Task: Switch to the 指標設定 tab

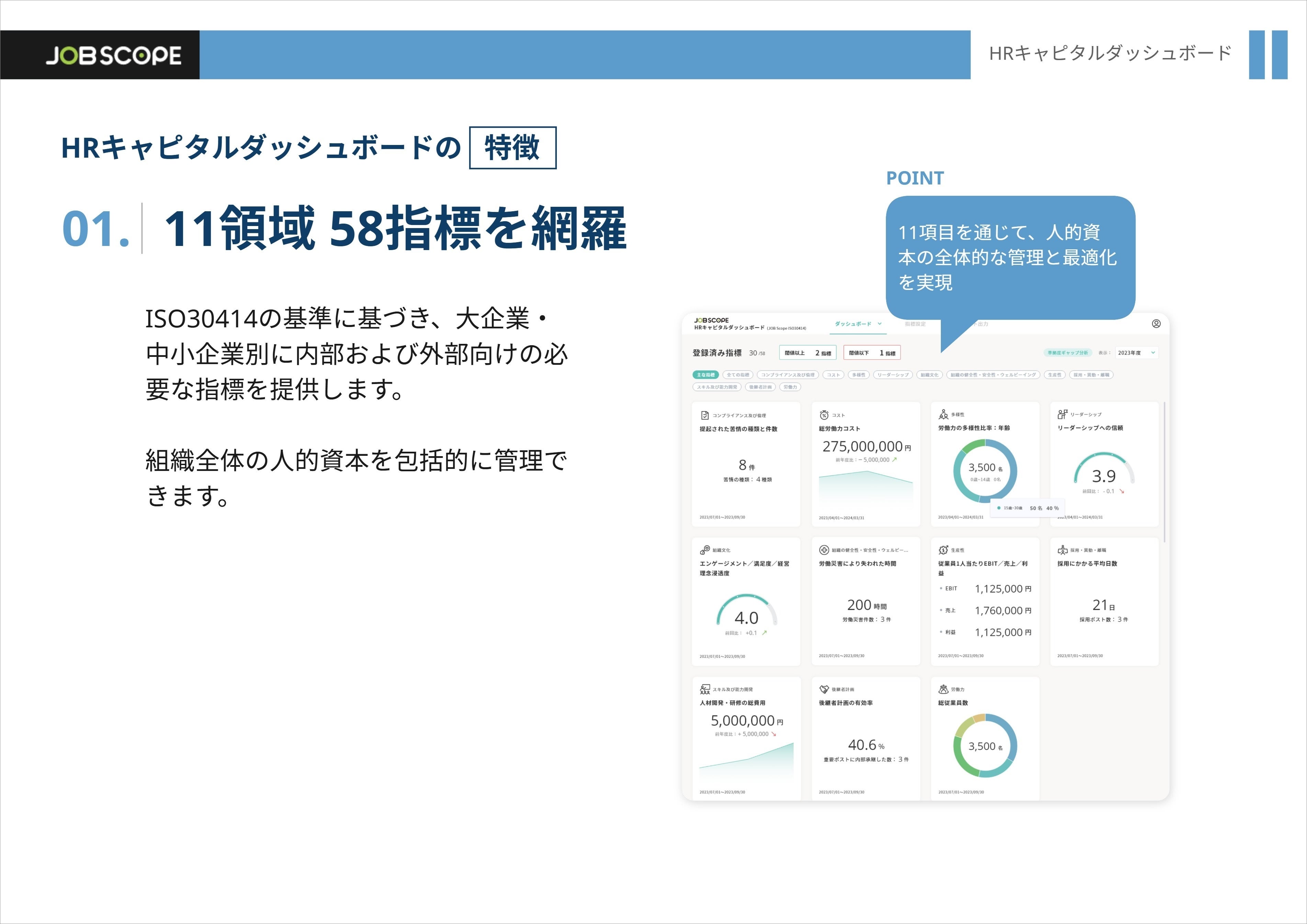Action: (x=915, y=324)
